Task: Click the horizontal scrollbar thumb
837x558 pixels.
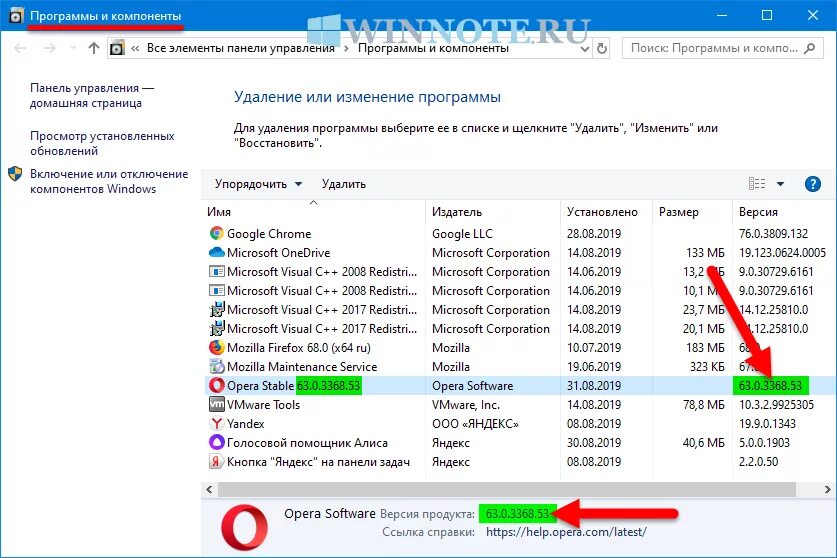Action: point(507,489)
